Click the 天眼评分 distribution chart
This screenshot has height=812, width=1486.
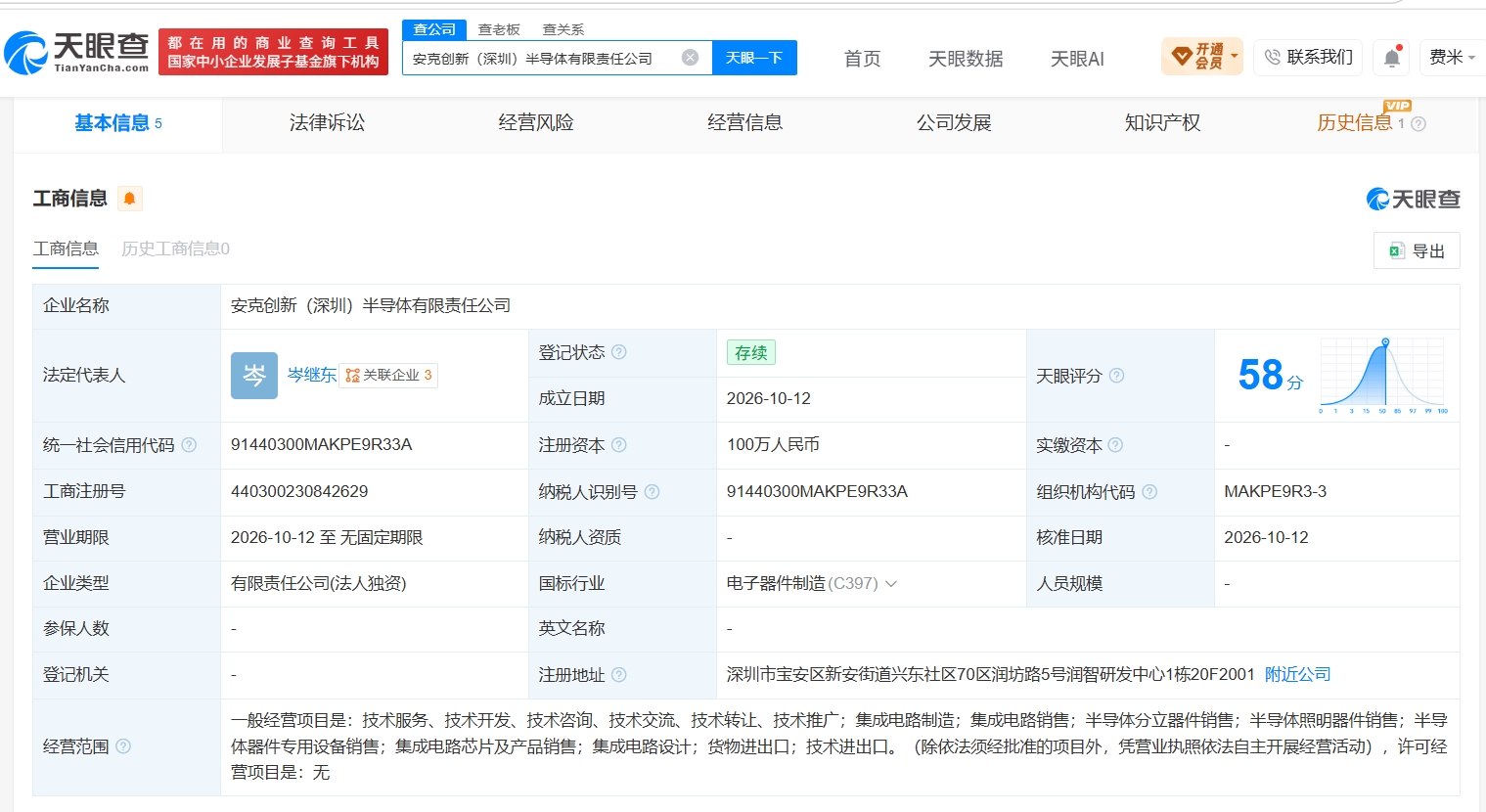click(x=1383, y=376)
